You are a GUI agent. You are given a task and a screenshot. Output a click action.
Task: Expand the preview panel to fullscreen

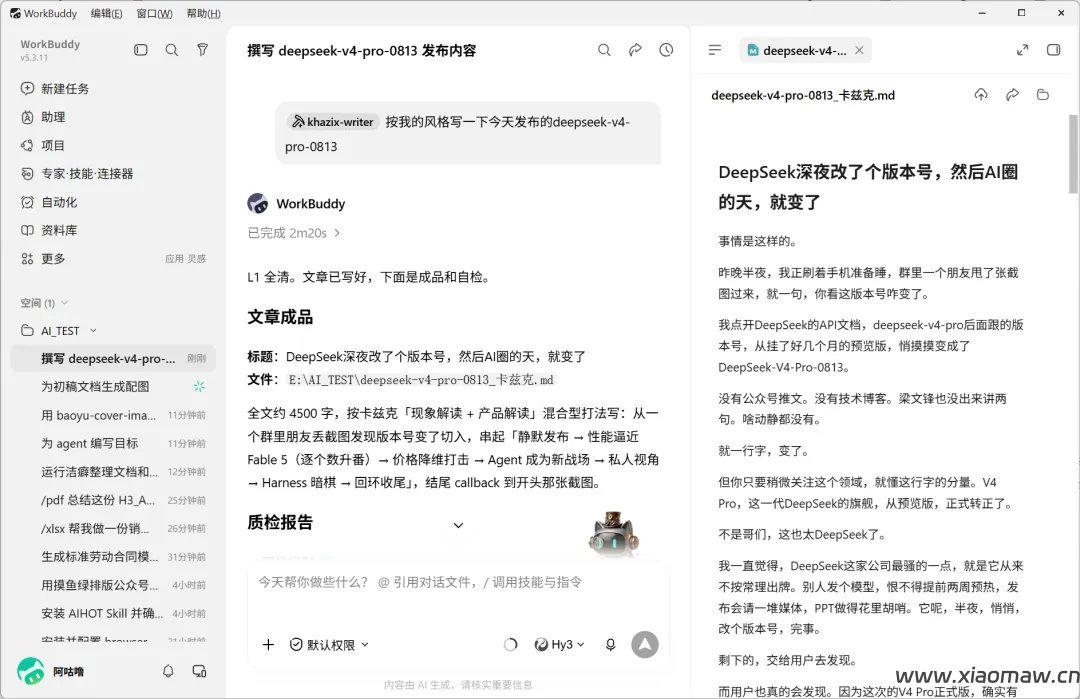click(1022, 50)
